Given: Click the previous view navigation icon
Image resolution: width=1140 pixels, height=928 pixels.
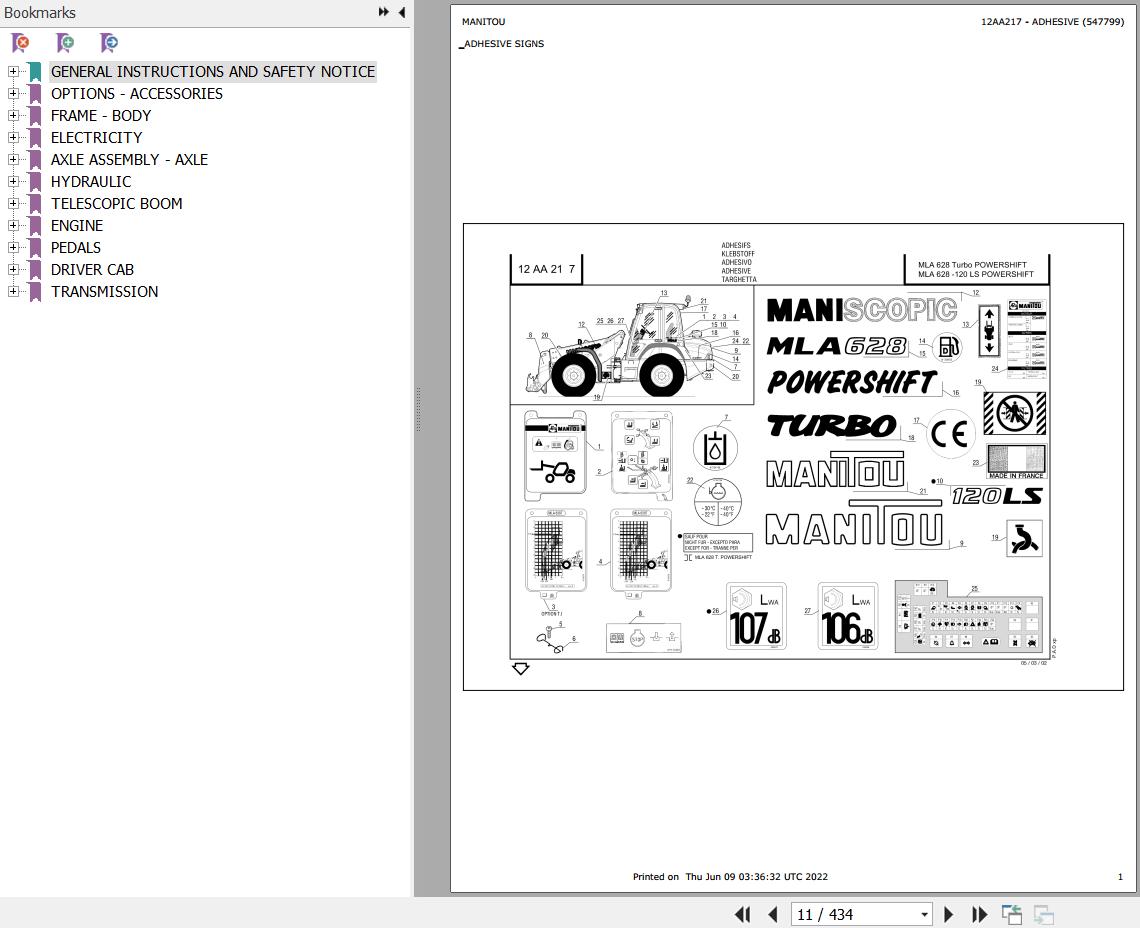Looking at the screenshot, I should (x=1012, y=914).
